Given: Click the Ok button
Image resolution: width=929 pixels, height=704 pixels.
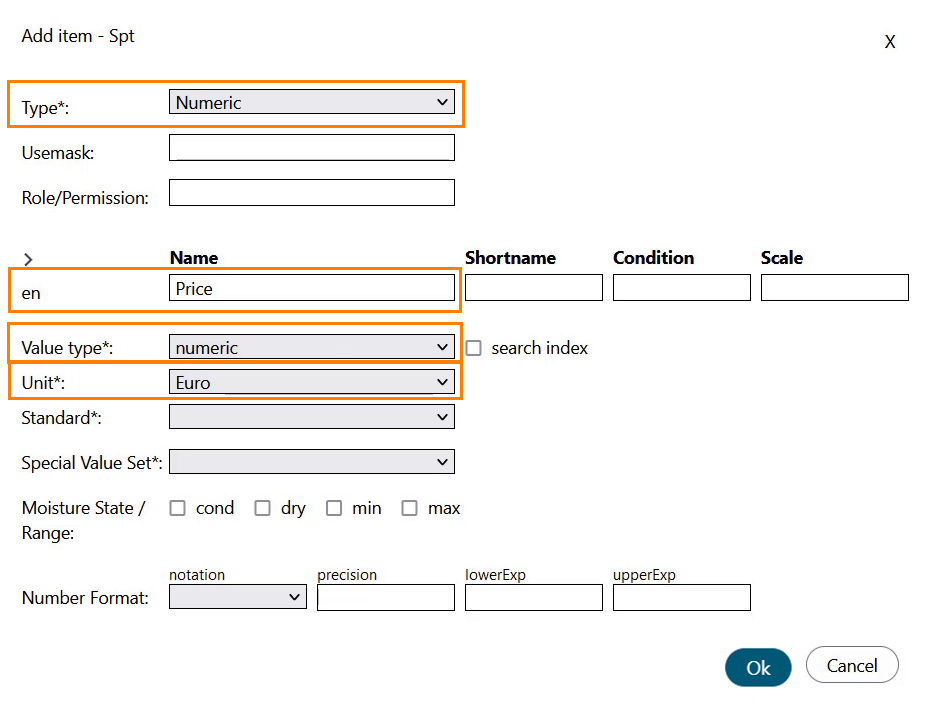Looking at the screenshot, I should click(x=758, y=668).
